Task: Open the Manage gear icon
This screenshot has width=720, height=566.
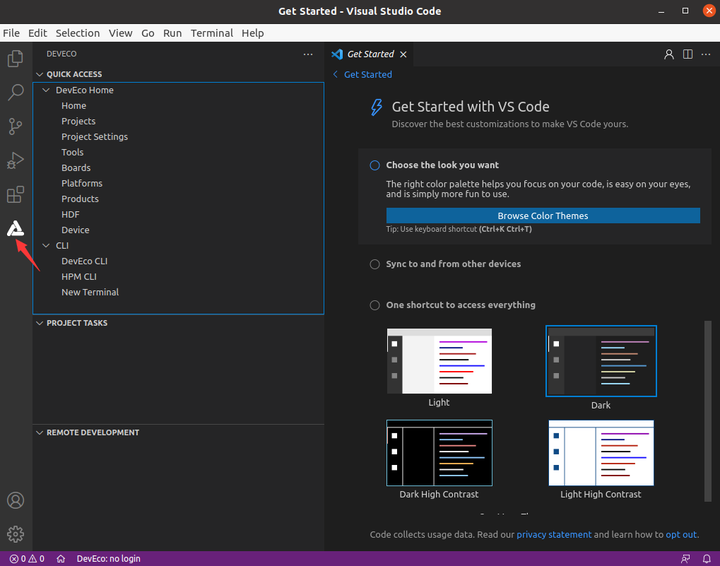Action: click(15, 534)
